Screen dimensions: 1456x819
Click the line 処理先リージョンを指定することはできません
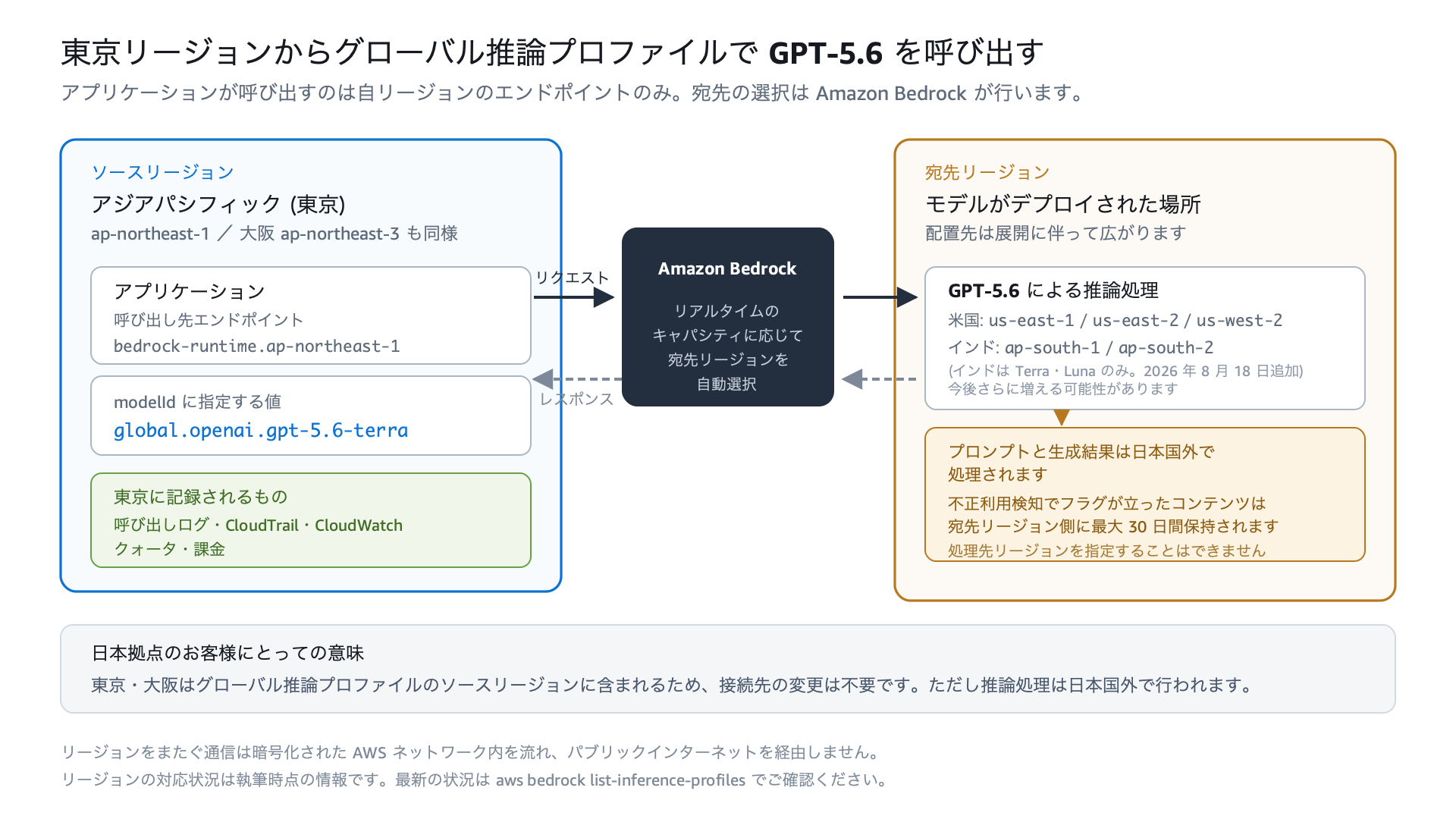click(1107, 551)
